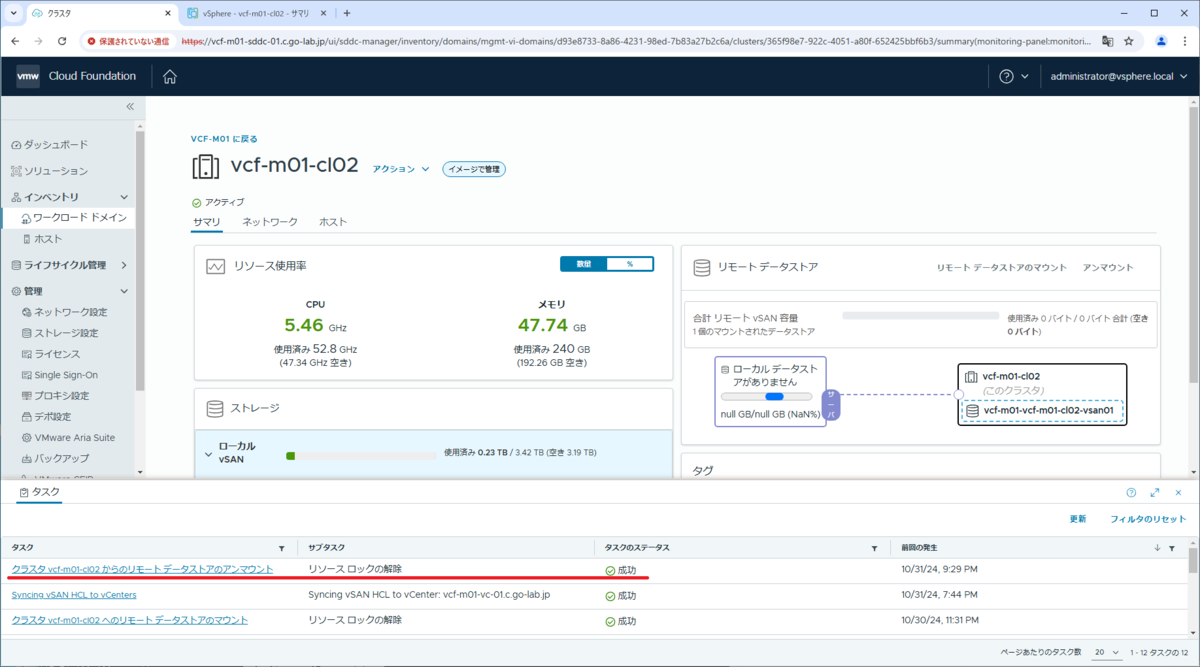Image resolution: width=1200 pixels, height=667 pixels.
Task: Click the 保護されていない通信 security warning
Action: [128, 42]
